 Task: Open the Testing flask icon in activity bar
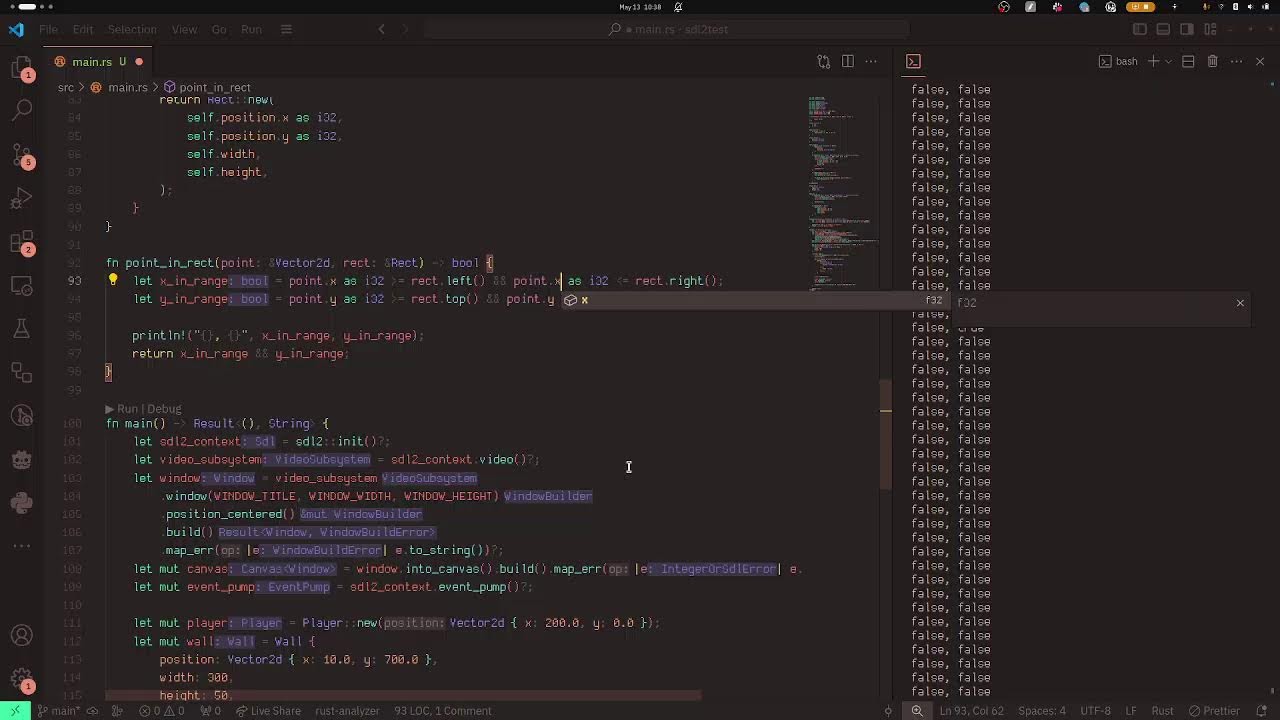tap(21, 328)
